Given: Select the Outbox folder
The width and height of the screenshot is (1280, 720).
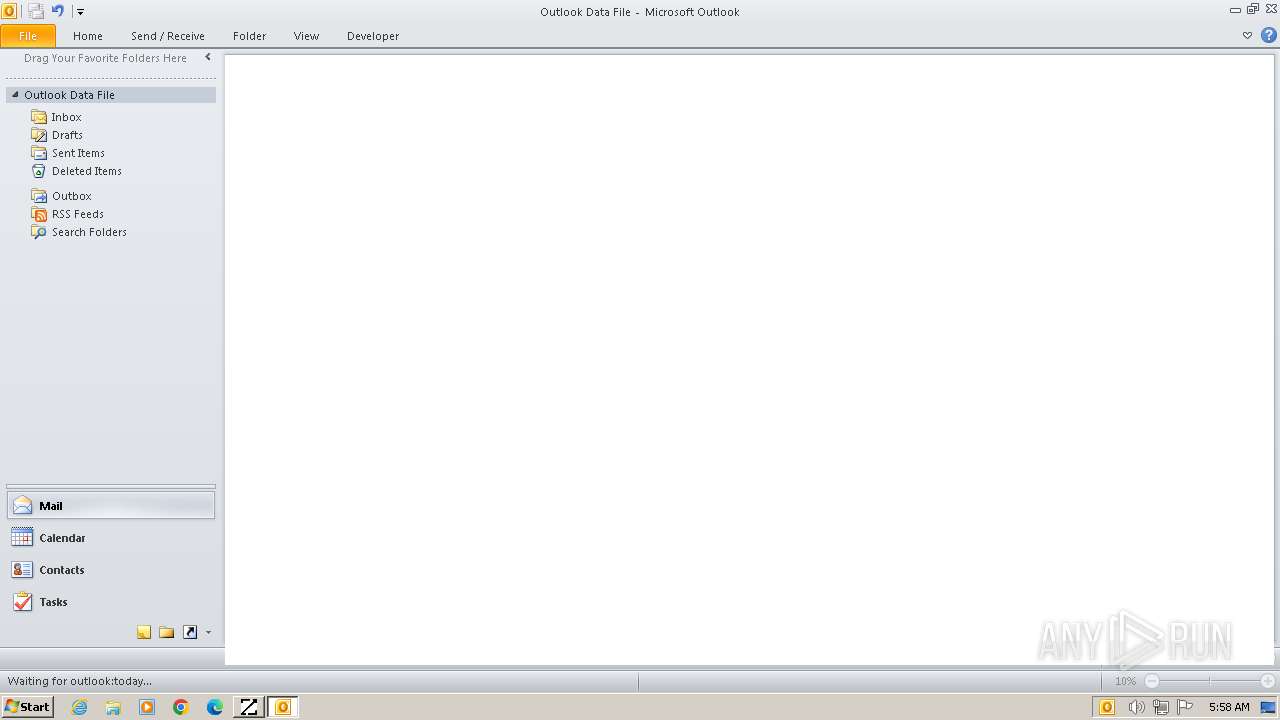Looking at the screenshot, I should click(72, 196).
